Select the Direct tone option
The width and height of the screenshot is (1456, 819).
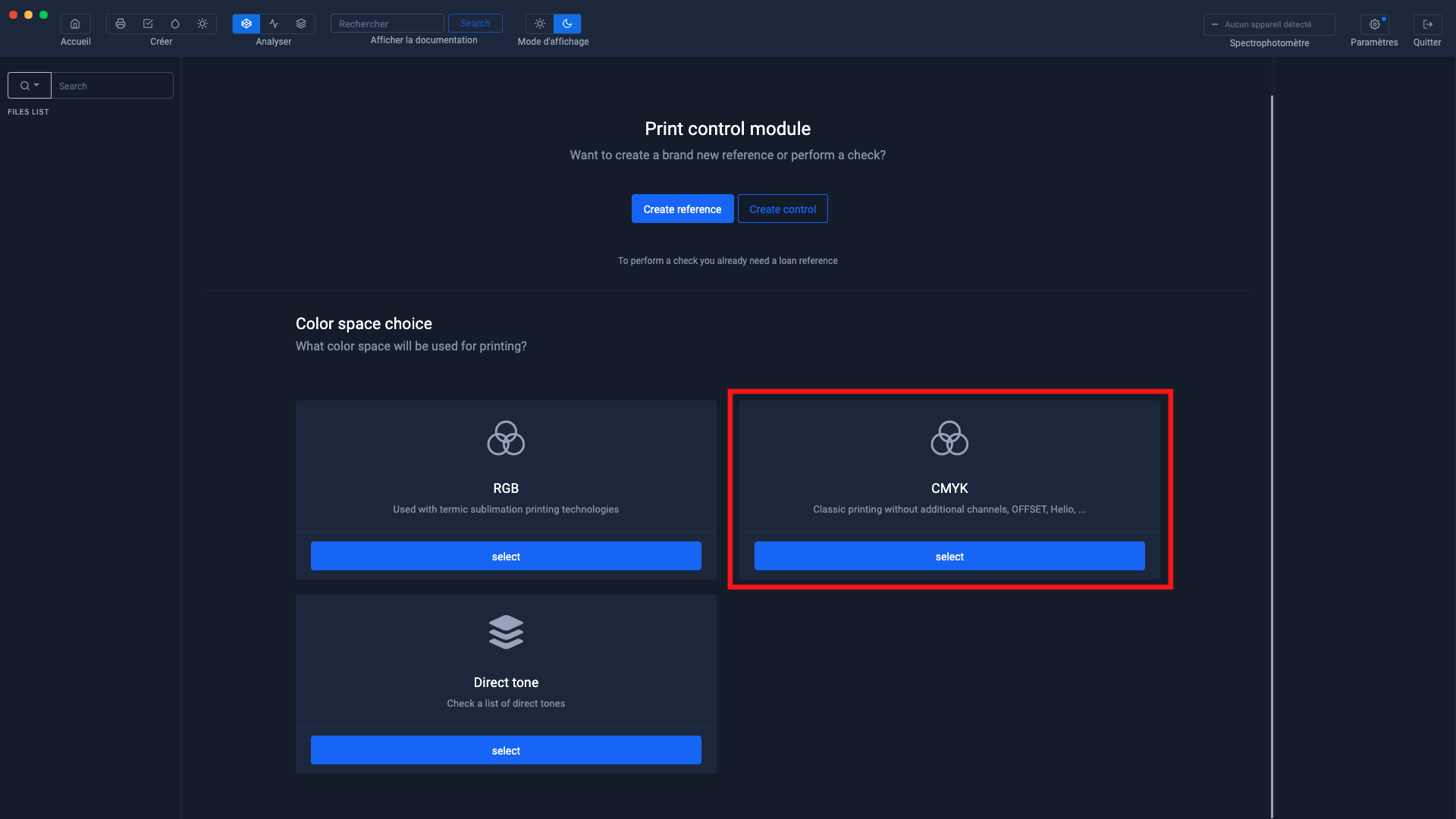(506, 750)
